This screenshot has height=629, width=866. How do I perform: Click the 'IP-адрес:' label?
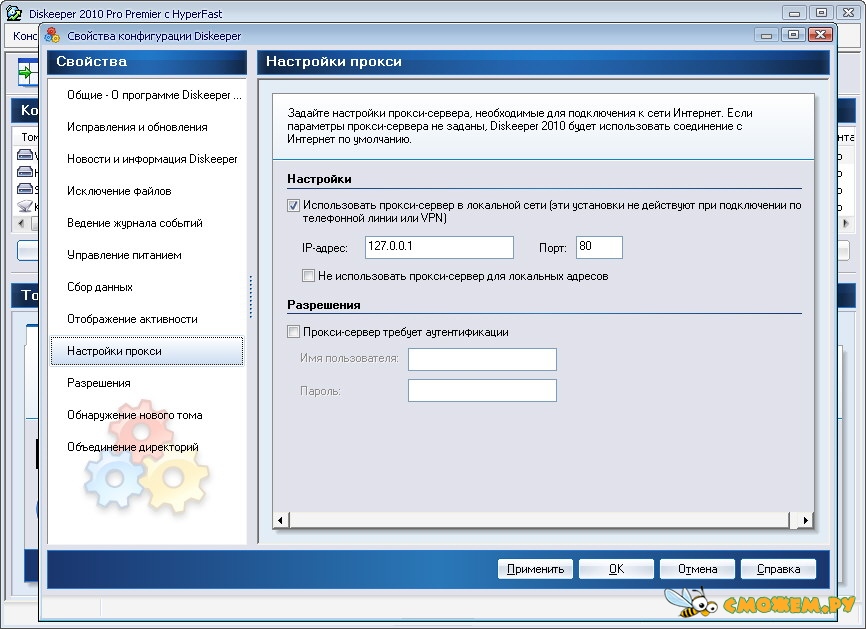coord(325,248)
